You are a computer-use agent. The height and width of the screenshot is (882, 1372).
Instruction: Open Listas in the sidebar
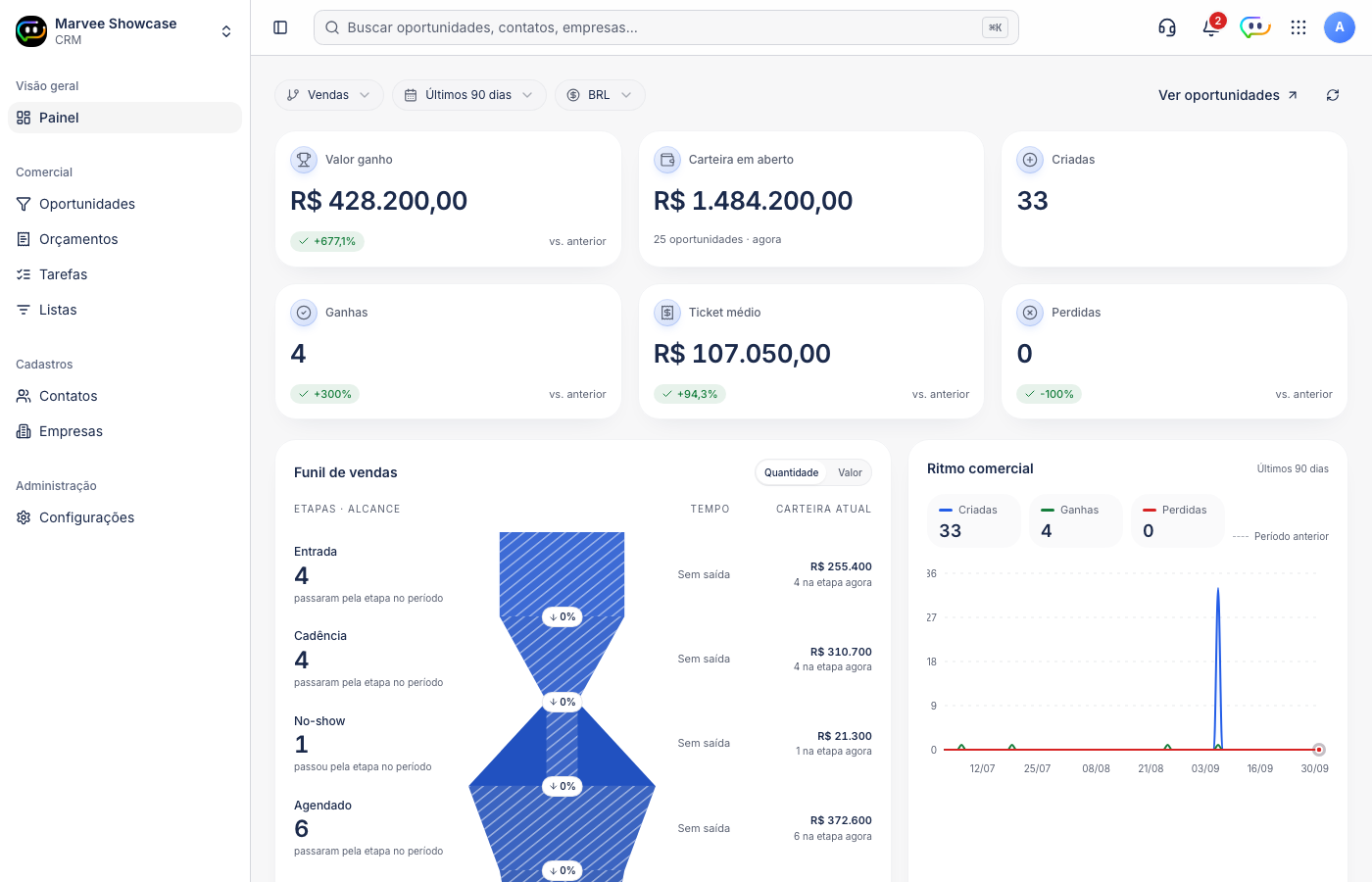(x=124, y=310)
